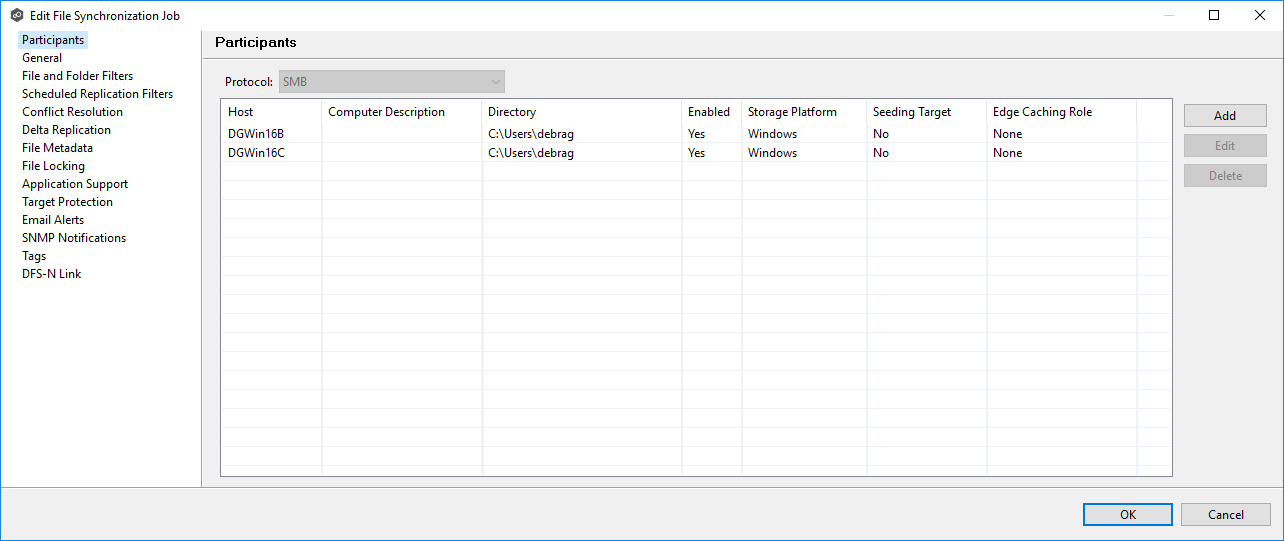Select Delta Replication section
The image size is (1284, 541).
pyautogui.click(x=66, y=130)
